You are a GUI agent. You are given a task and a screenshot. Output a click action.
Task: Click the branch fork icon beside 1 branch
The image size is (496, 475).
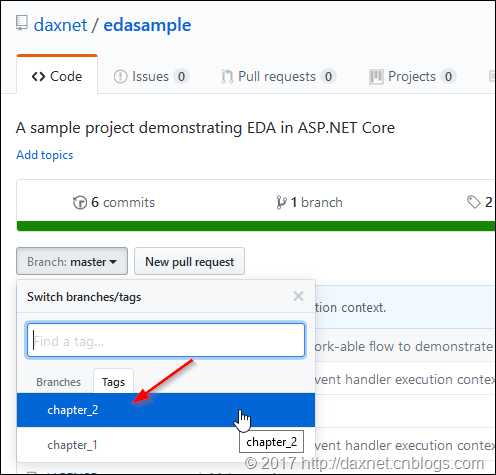pos(281,202)
